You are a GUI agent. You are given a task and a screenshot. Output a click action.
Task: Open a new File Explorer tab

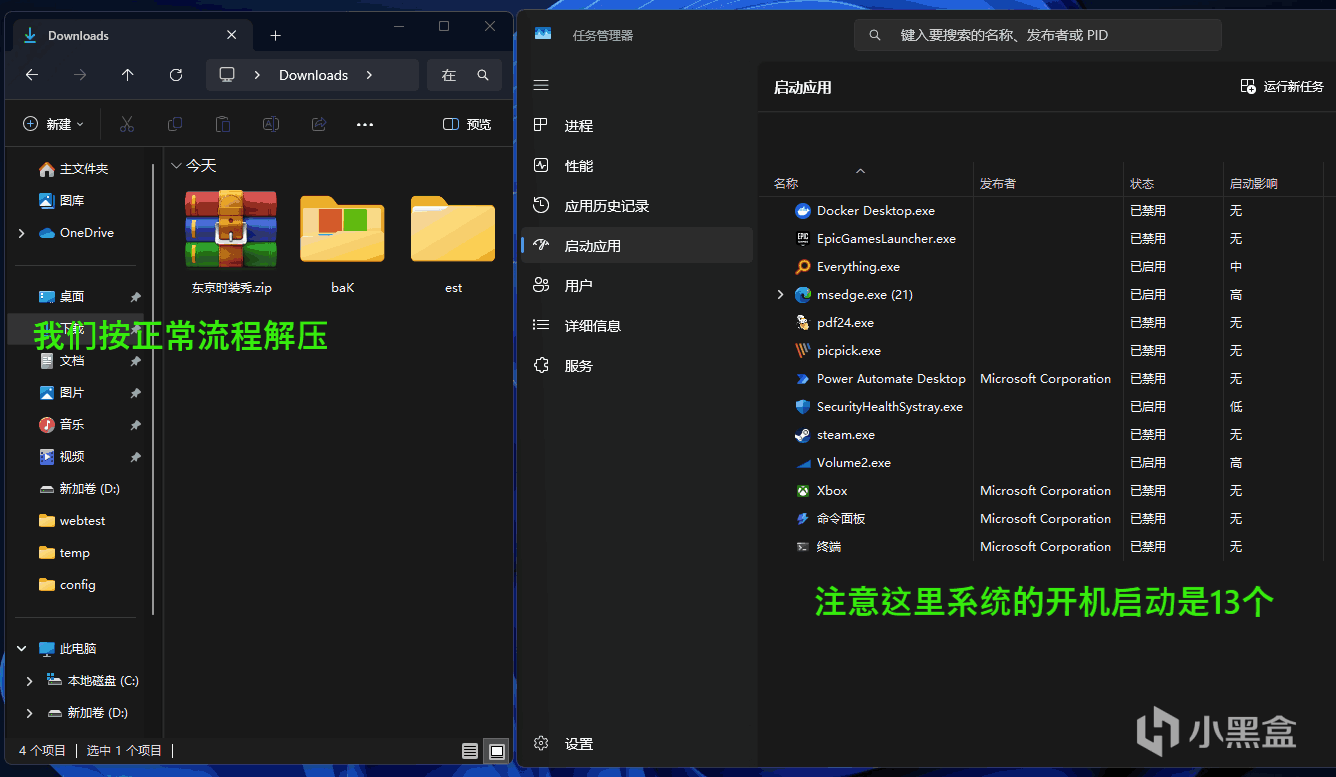pyautogui.click(x=276, y=36)
